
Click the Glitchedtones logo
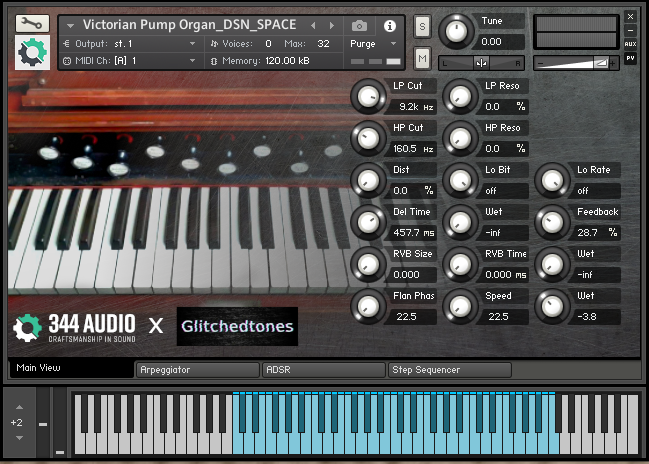click(237, 326)
